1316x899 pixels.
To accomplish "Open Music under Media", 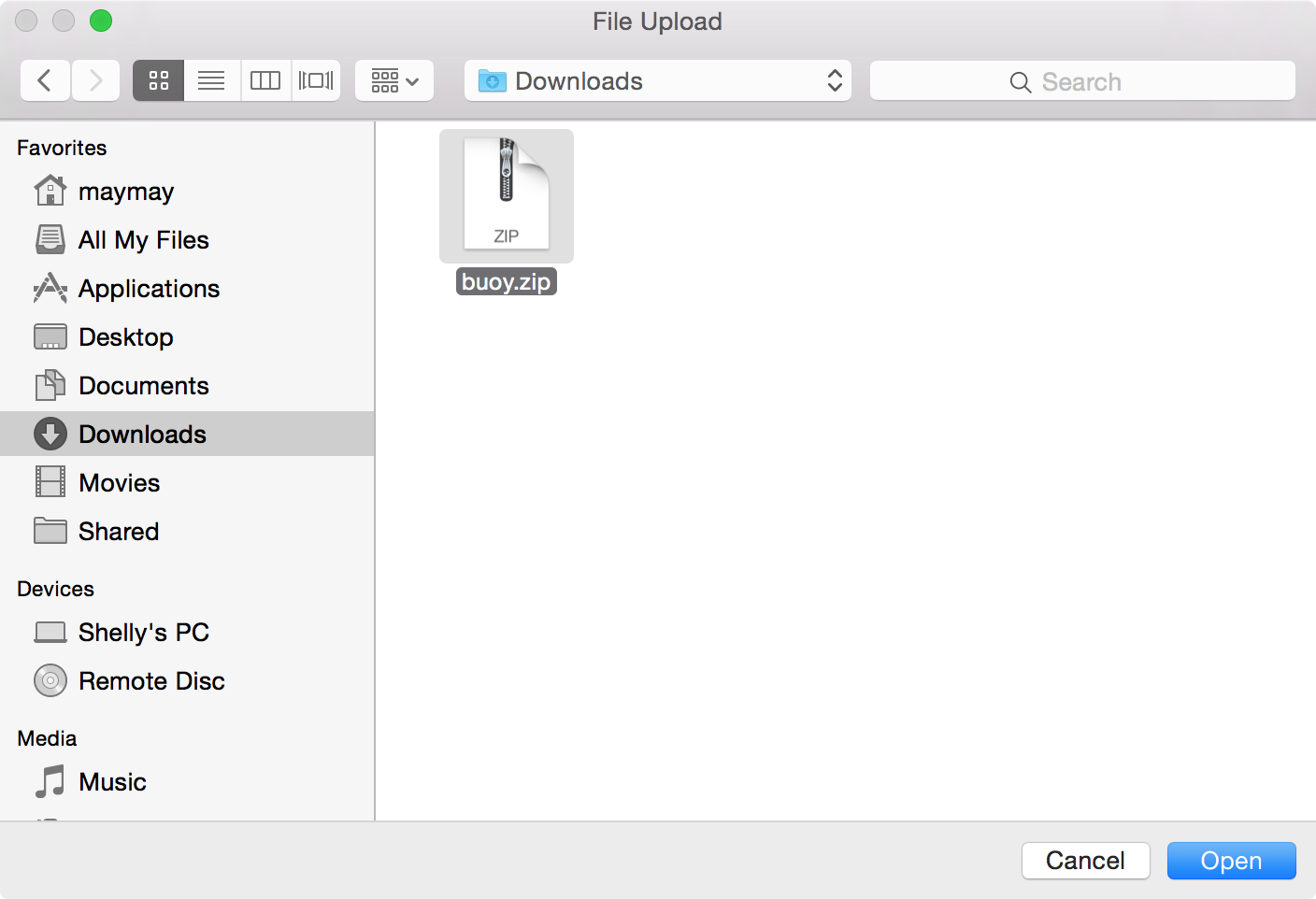I will 187,782.
